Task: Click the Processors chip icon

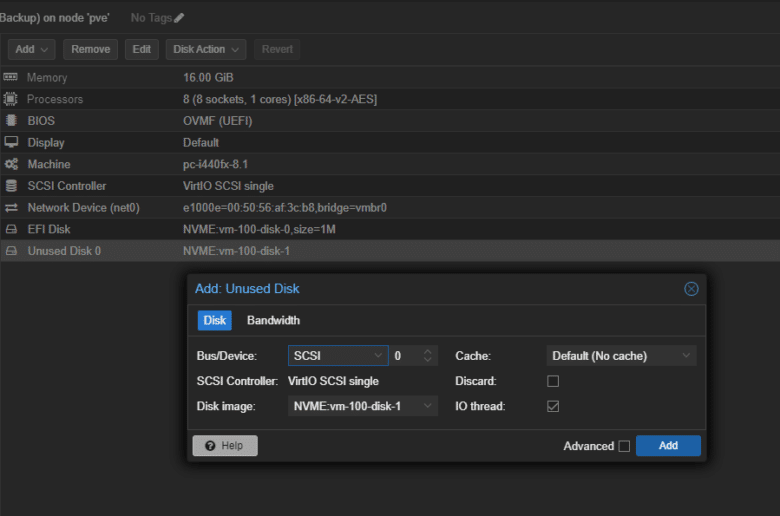Action: point(10,99)
